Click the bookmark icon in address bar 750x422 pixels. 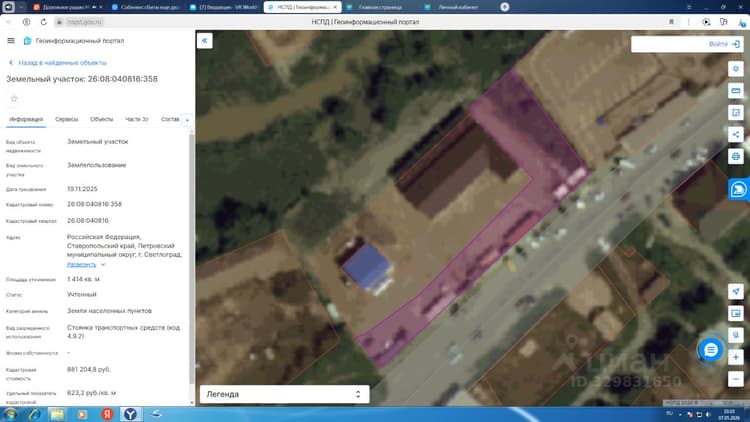[672, 22]
